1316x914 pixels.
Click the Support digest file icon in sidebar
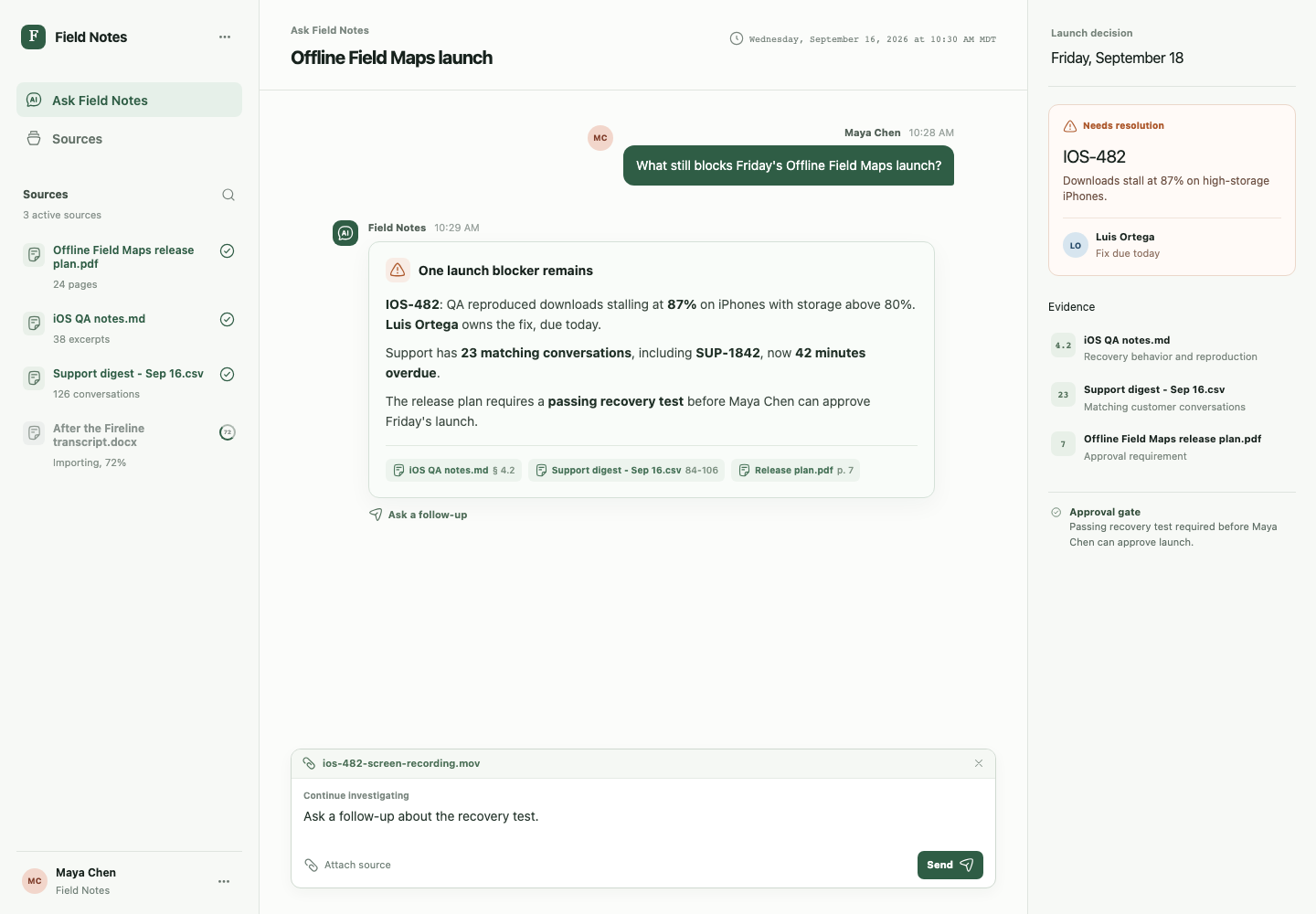[34, 377]
